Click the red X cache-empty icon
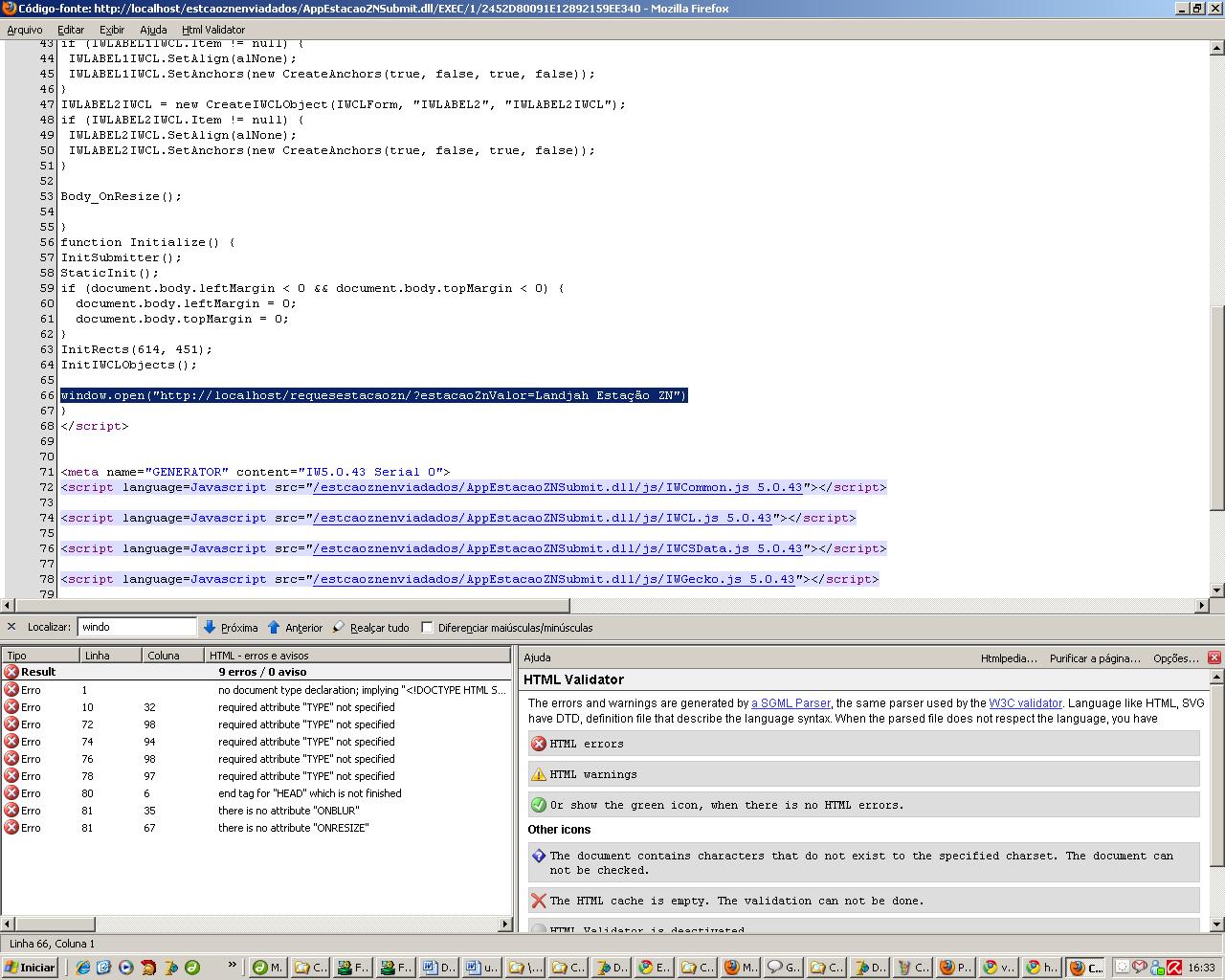The image size is (1225, 980). 539,901
